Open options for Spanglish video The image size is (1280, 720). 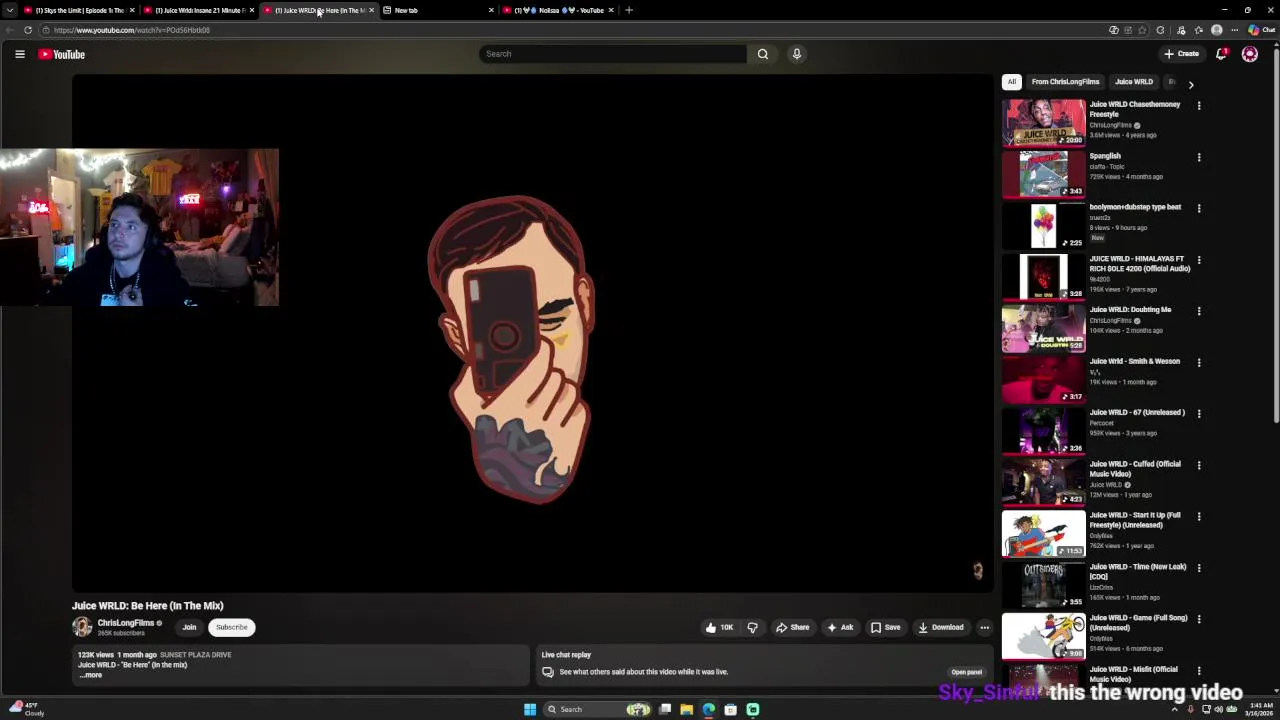pyautogui.click(x=1199, y=157)
